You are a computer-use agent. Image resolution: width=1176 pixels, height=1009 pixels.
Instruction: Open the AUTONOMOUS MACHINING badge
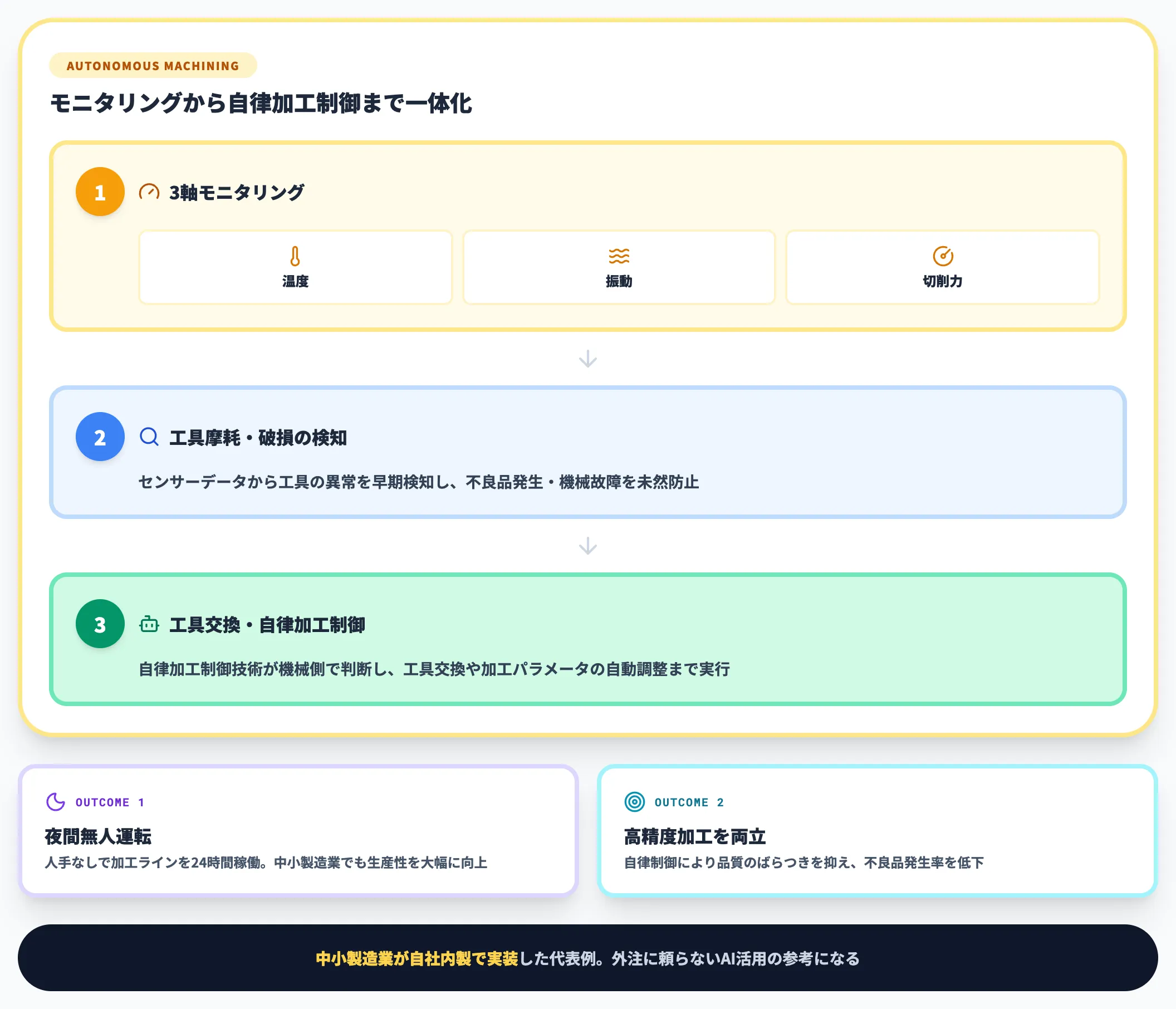point(153,65)
